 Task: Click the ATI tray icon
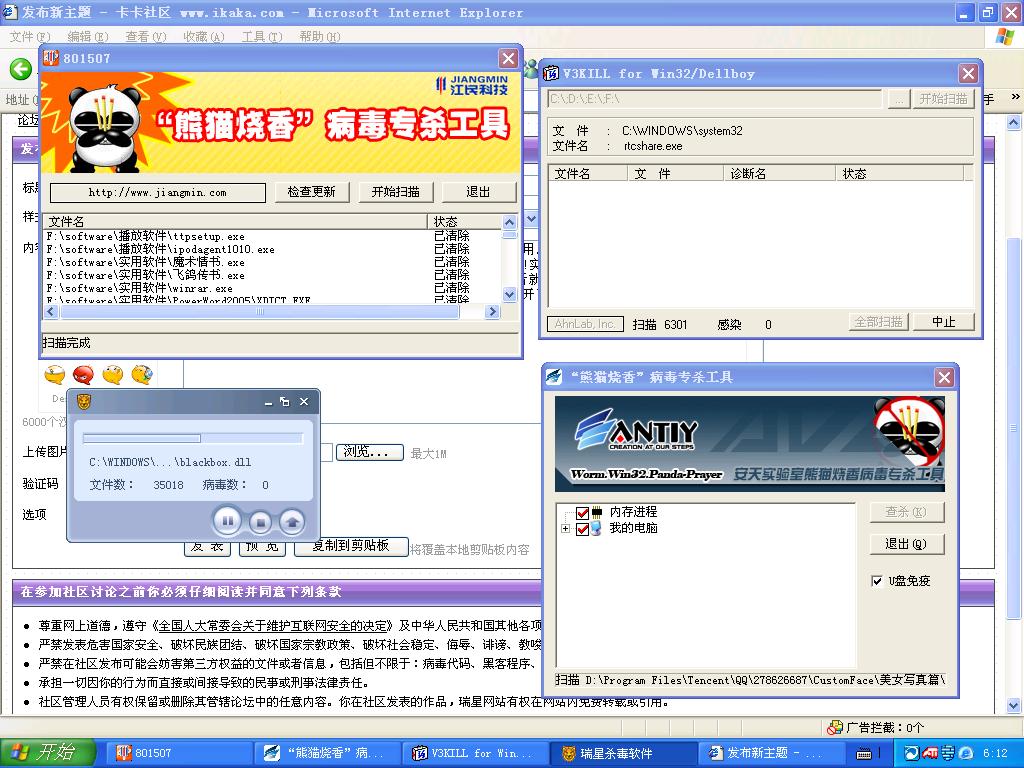930,753
